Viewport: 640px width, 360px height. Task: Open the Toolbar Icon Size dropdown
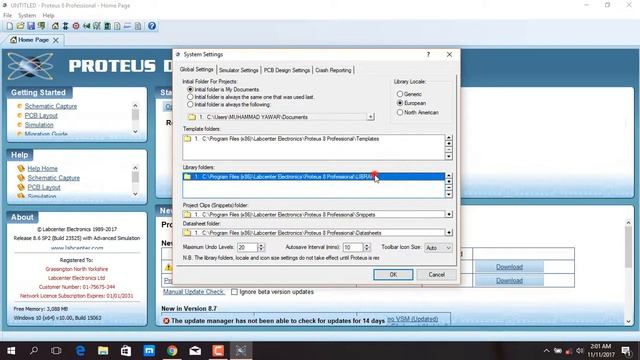(x=438, y=248)
